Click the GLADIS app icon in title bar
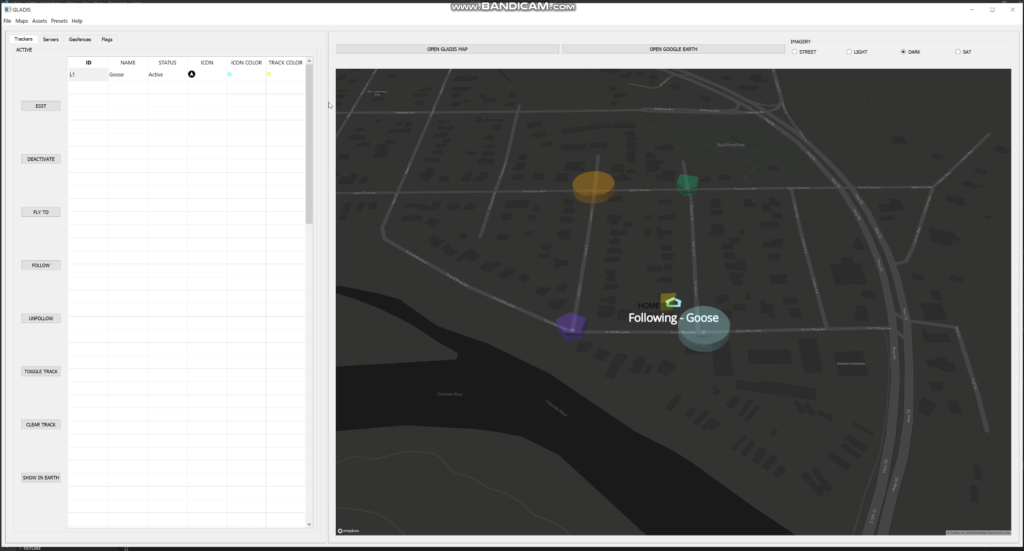Image resolution: width=1024 pixels, height=551 pixels. coord(8,9)
